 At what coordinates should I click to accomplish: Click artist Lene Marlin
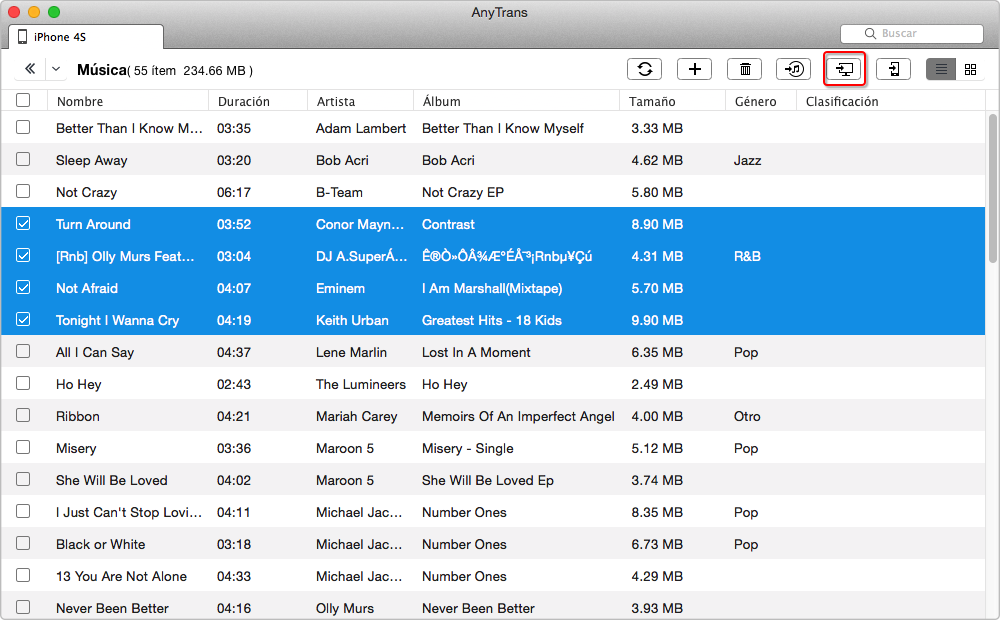[351, 352]
